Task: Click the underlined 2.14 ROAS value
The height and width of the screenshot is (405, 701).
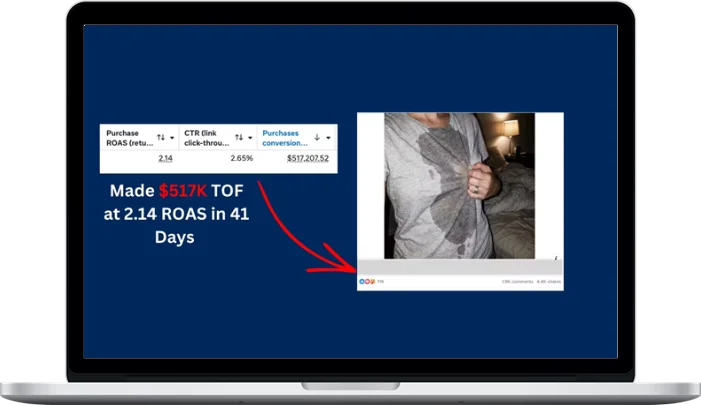Action: tap(165, 158)
